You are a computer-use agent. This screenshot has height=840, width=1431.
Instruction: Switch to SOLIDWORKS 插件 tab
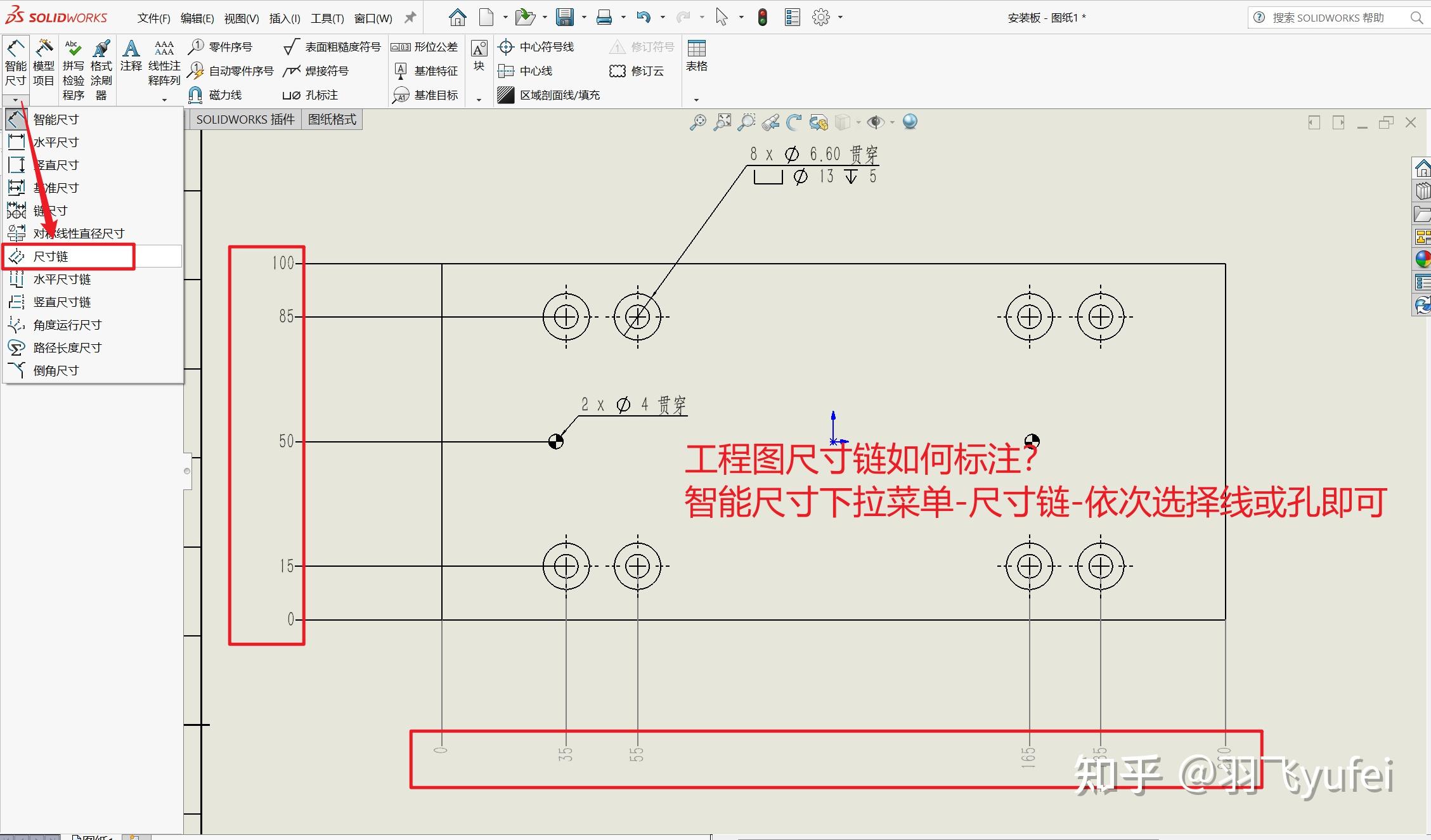(x=245, y=119)
